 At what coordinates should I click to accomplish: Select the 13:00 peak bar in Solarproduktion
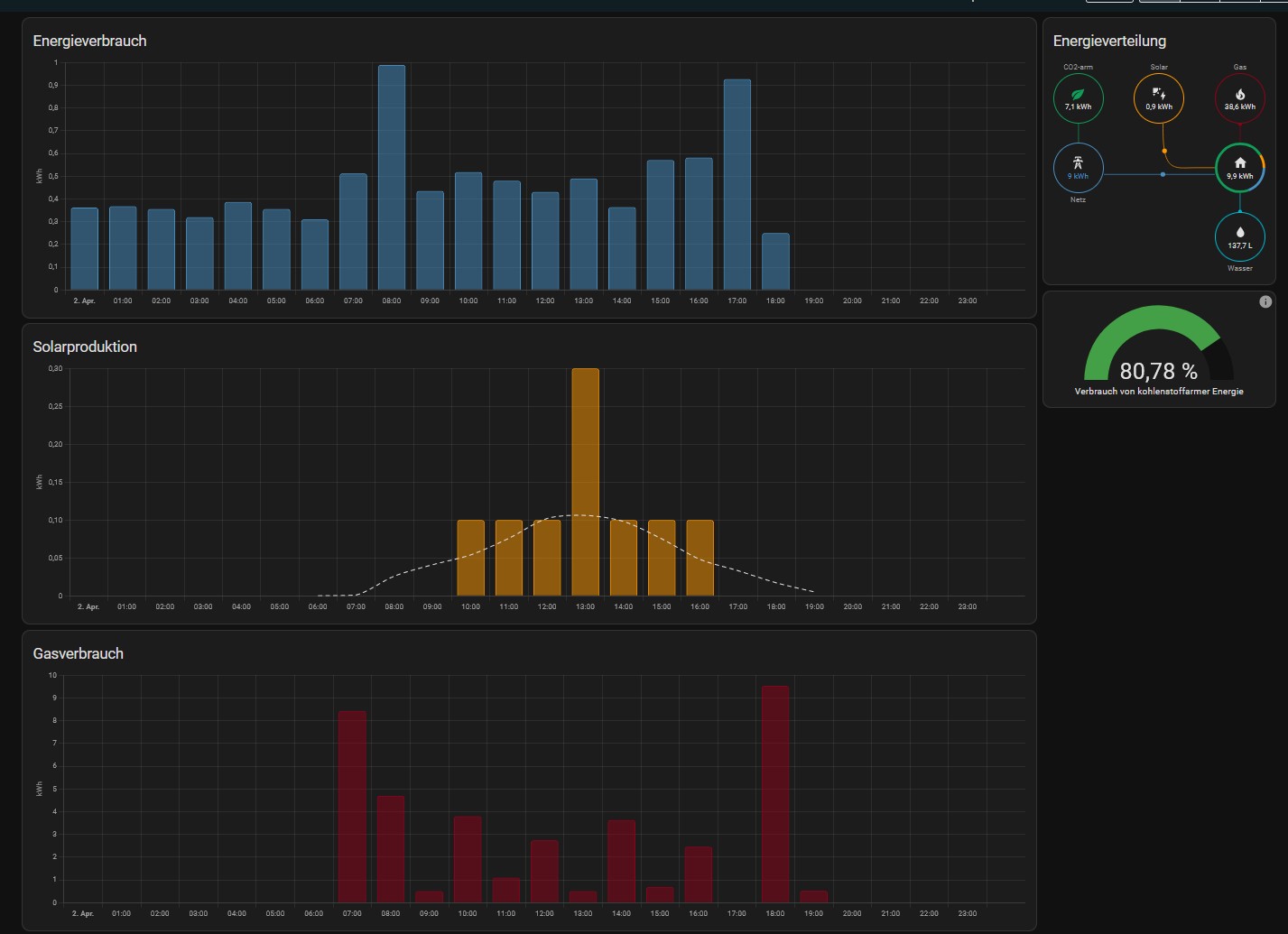pyautogui.click(x=585, y=482)
